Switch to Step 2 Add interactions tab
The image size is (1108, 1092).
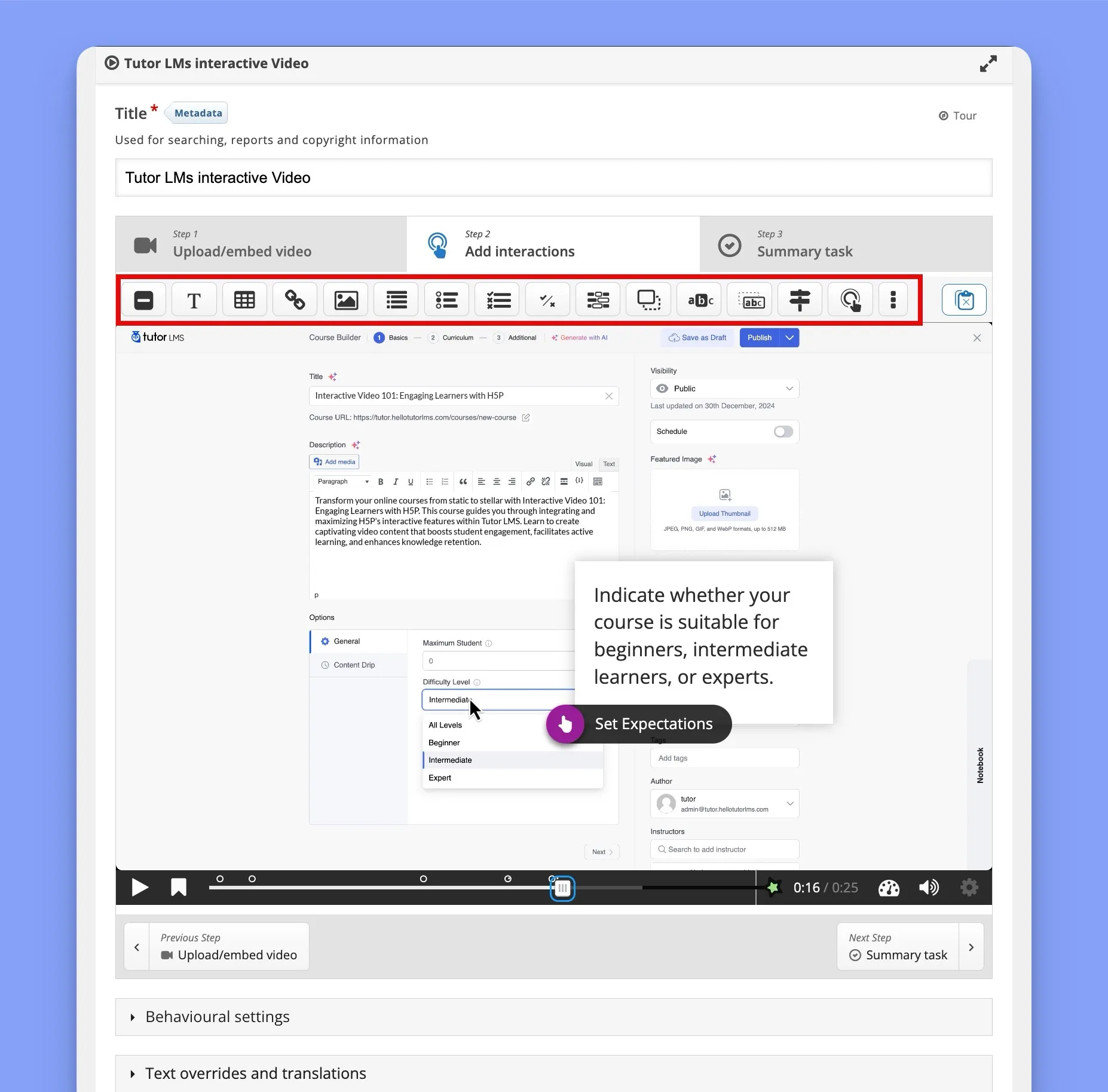(x=553, y=244)
